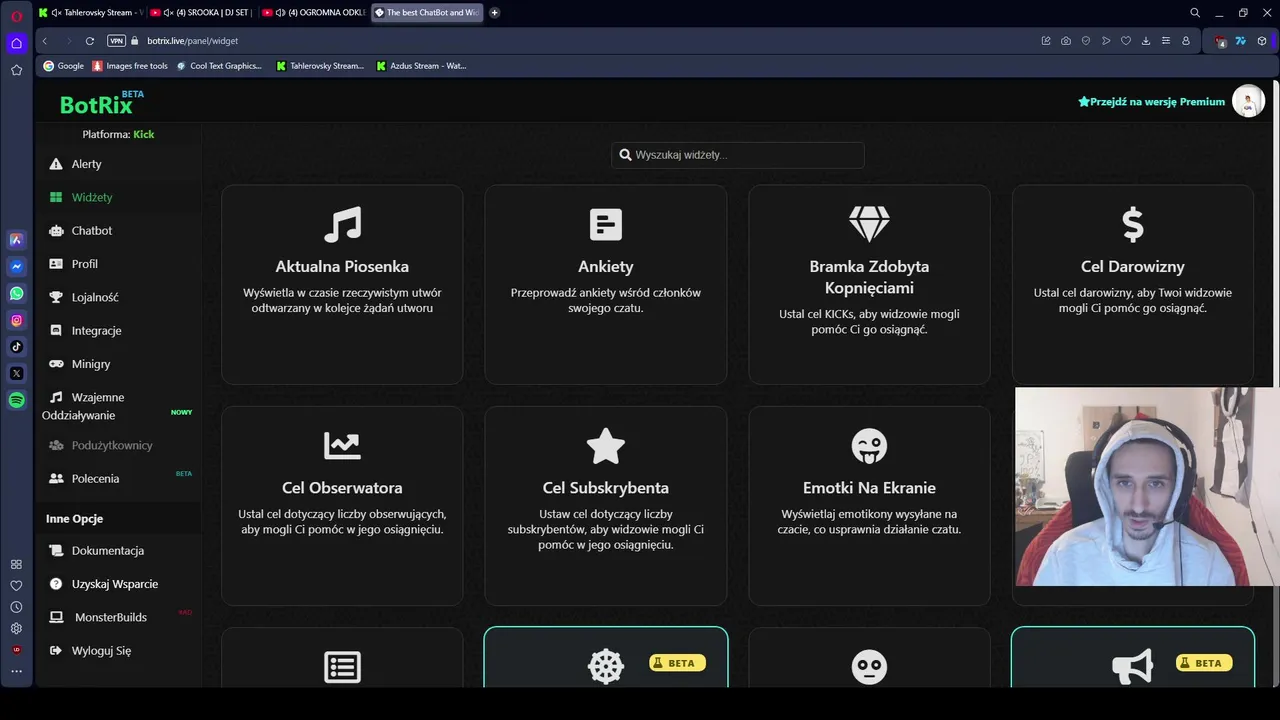This screenshot has height=720, width=1280.
Task: Click the star icon on Cel Subskrybenta card
Action: (x=606, y=446)
